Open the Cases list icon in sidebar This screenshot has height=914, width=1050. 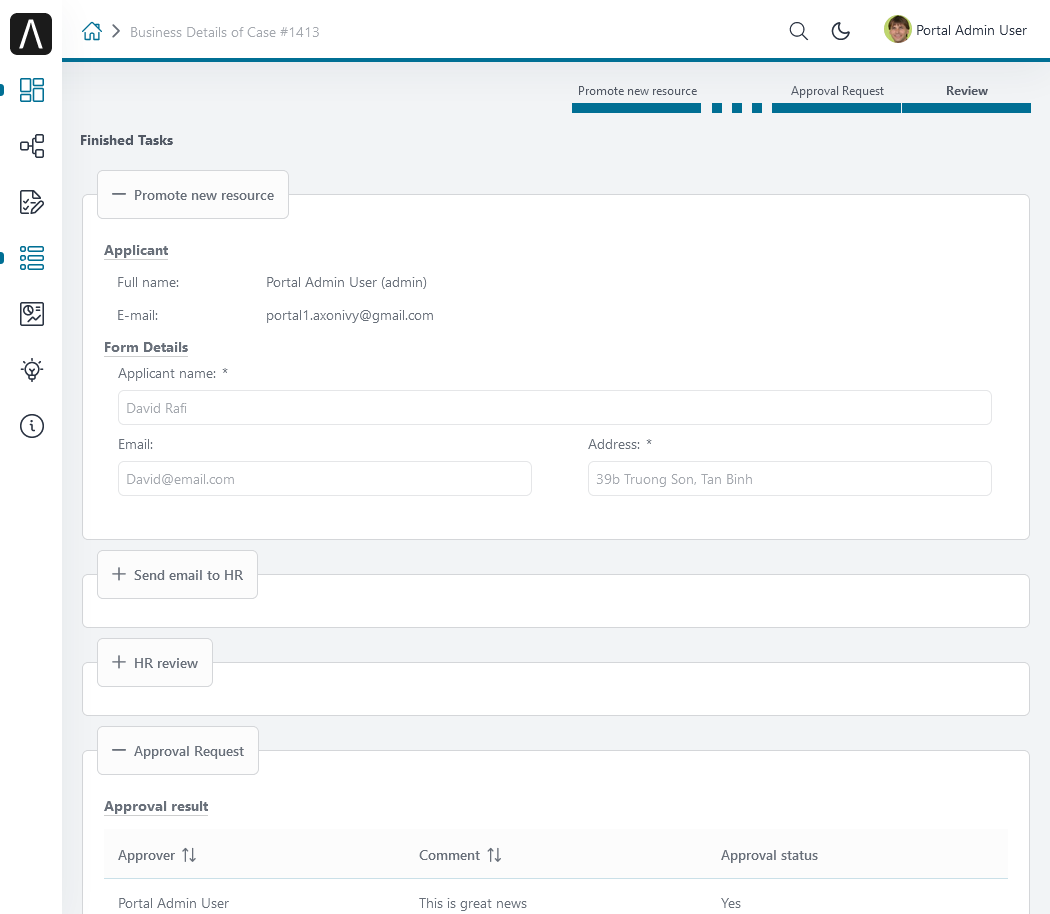pos(31,258)
